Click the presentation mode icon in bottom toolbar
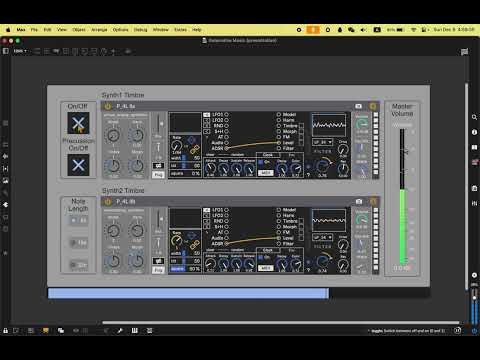 (x=46, y=331)
